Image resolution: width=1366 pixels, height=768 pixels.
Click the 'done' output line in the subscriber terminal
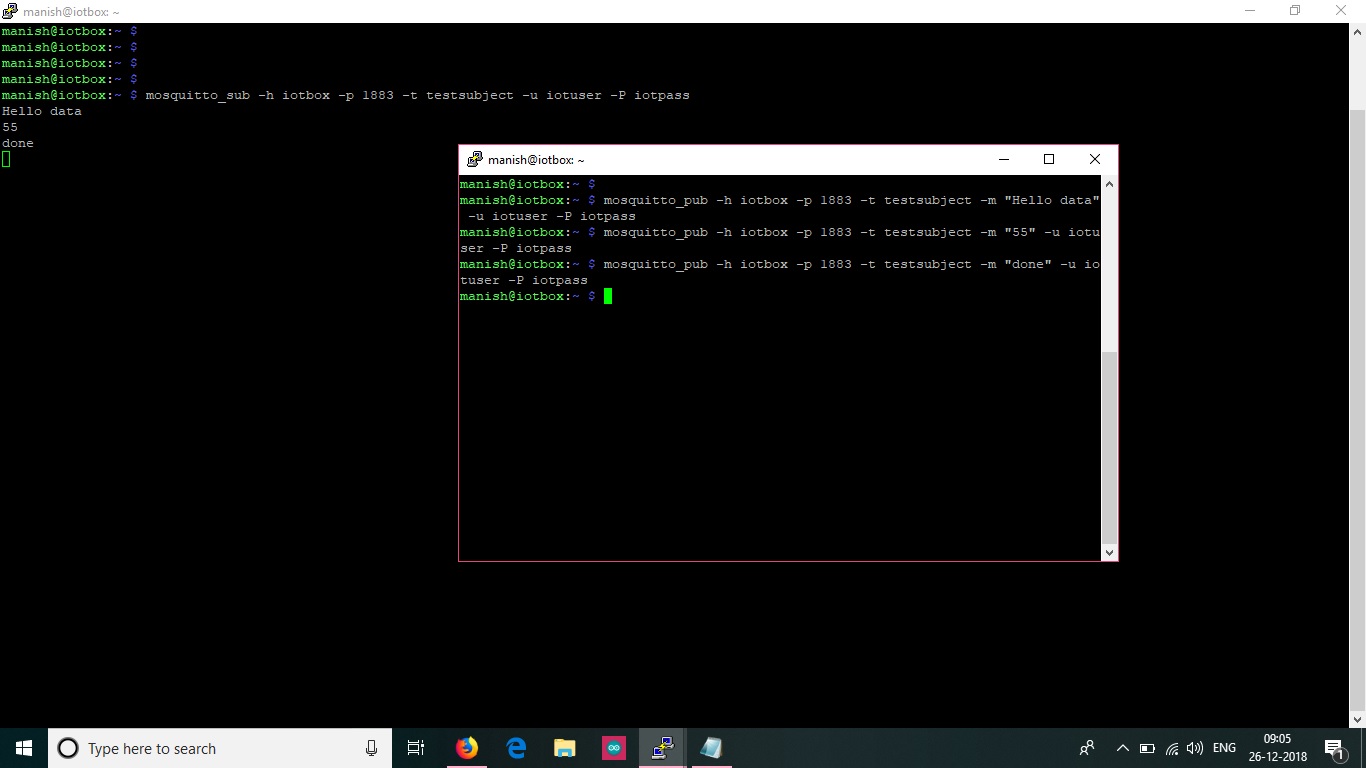pos(18,143)
